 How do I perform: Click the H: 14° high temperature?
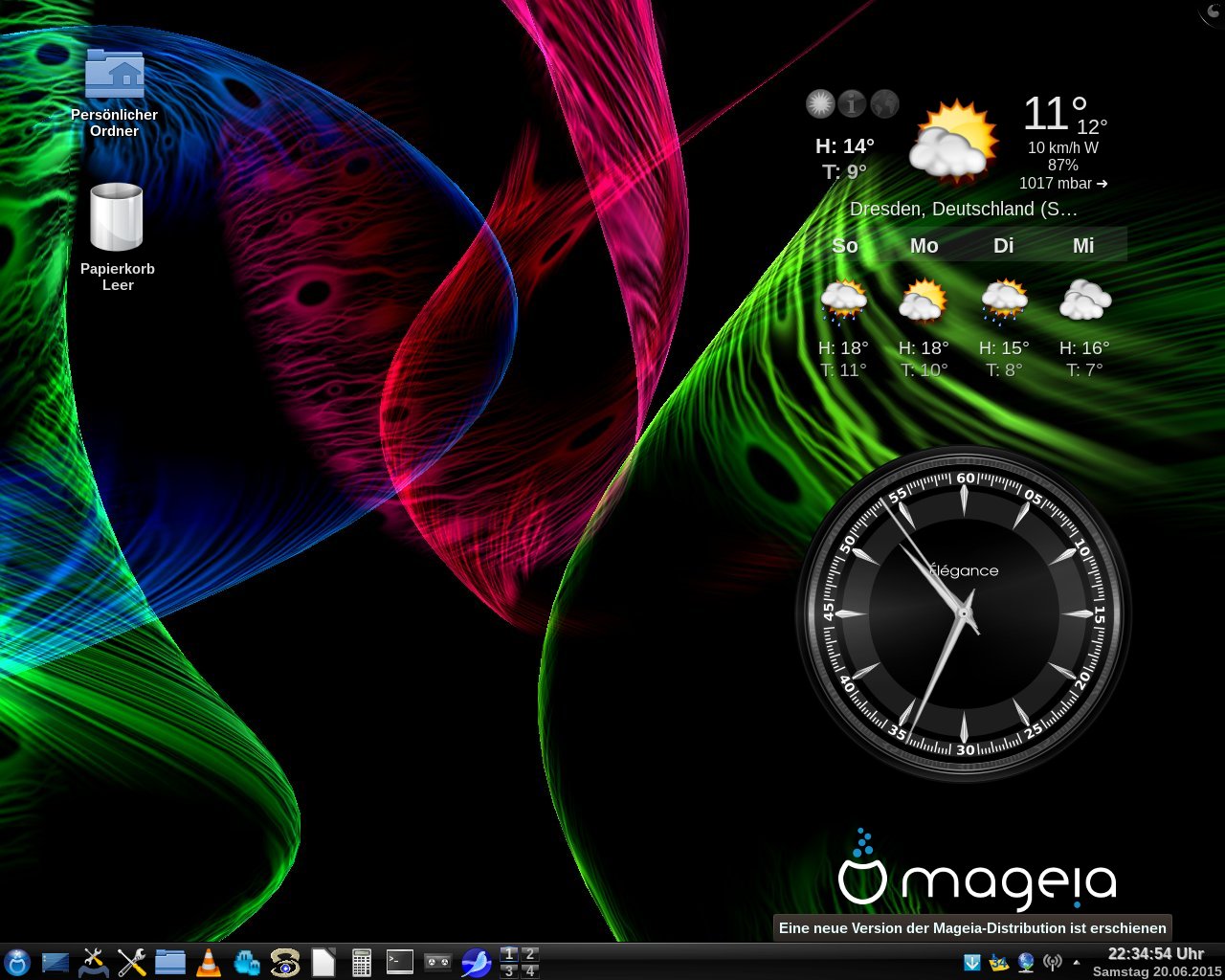[x=845, y=146]
